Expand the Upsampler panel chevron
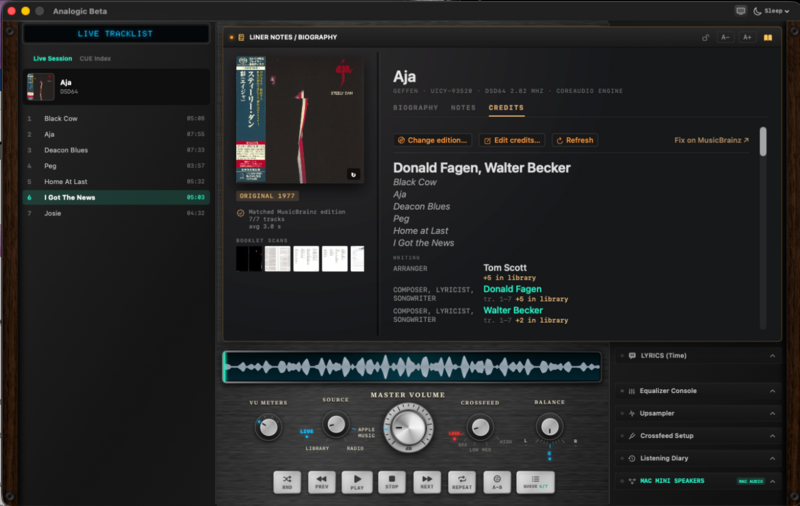This screenshot has height=506, width=800. coord(772,414)
